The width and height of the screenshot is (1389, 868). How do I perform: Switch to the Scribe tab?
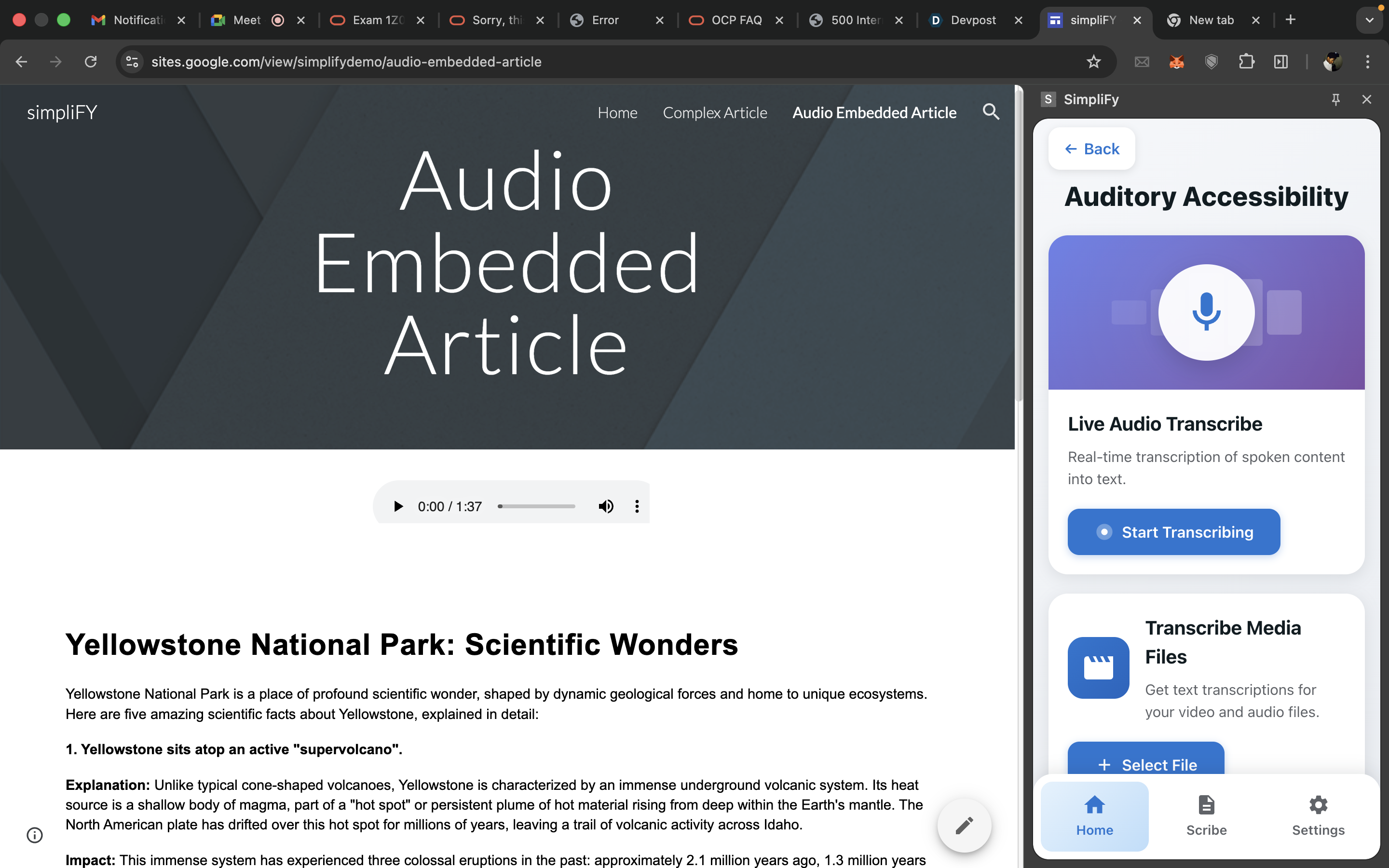click(1206, 815)
